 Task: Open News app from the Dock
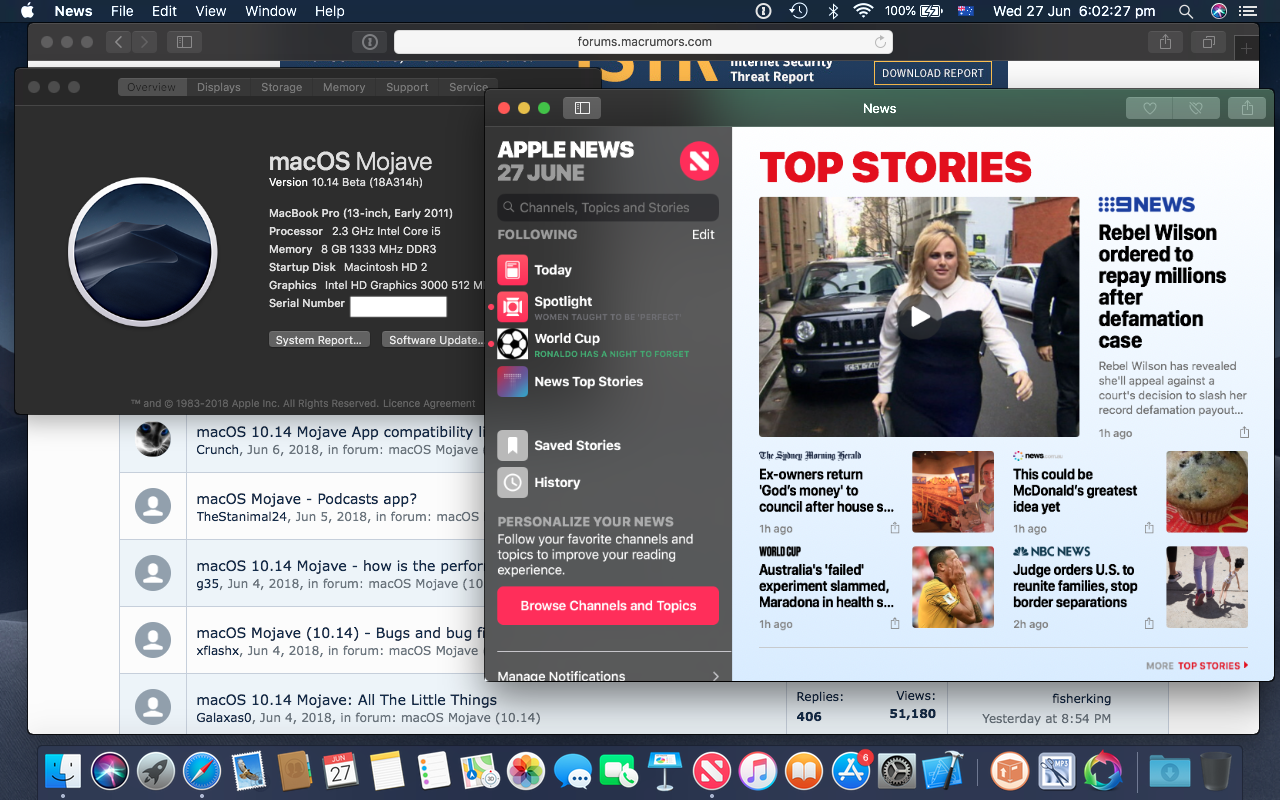712,771
